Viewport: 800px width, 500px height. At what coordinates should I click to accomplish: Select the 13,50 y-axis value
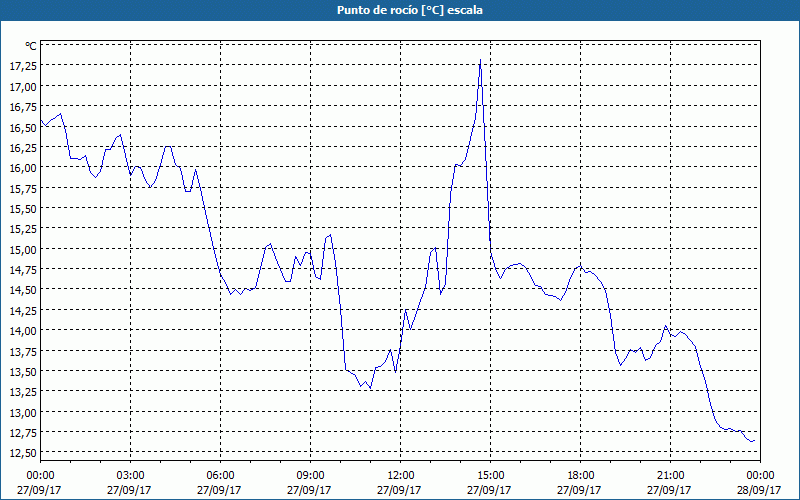click(23, 372)
